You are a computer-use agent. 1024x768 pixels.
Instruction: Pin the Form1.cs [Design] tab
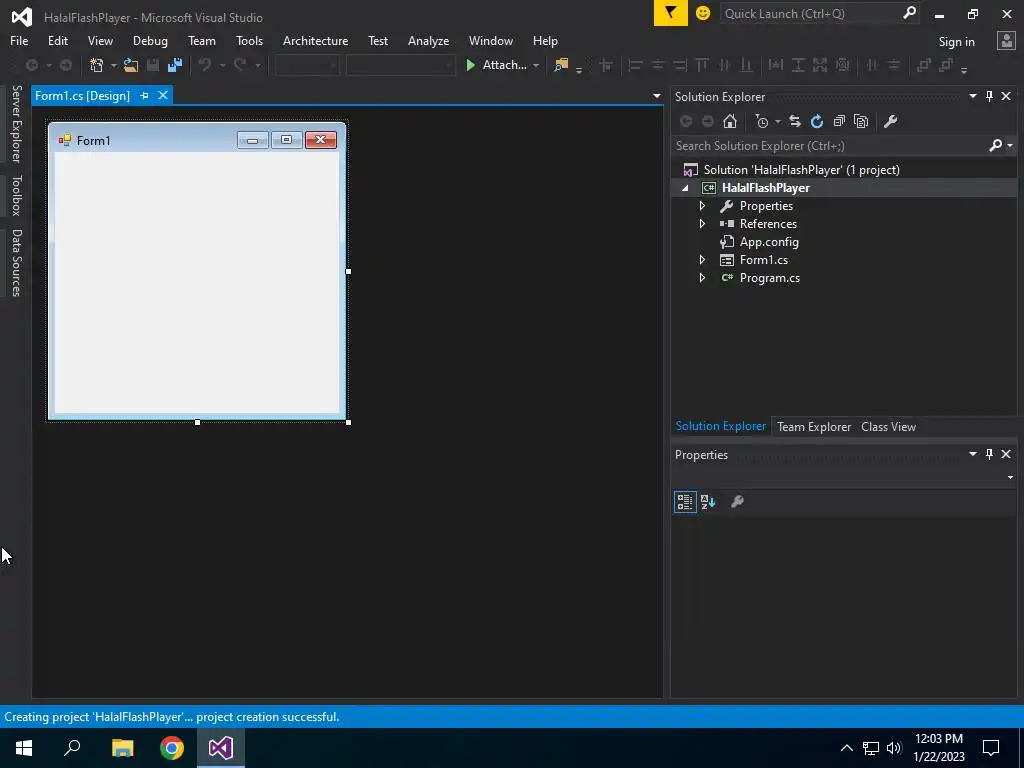144,95
